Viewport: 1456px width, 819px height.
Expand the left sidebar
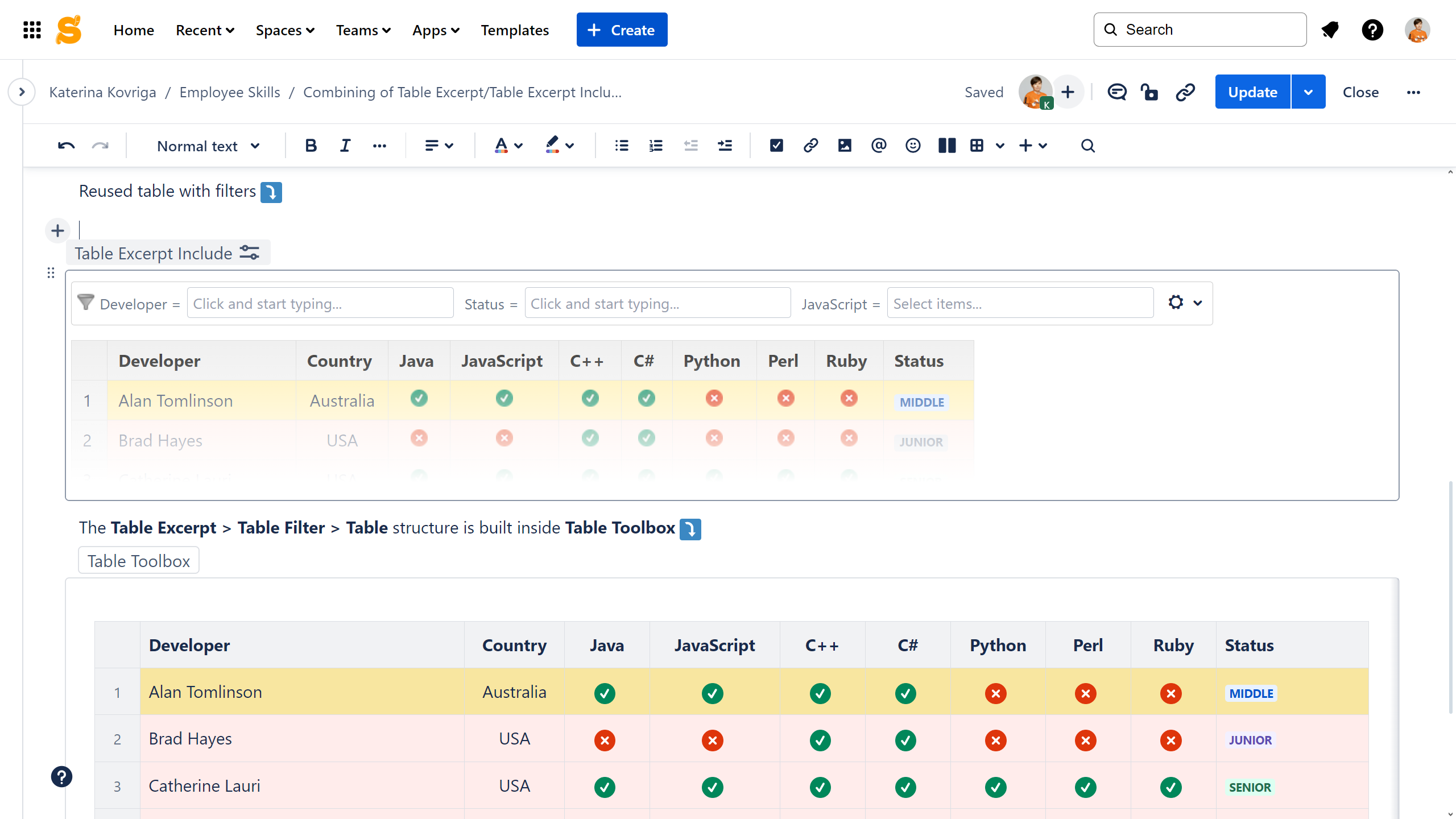(x=22, y=92)
